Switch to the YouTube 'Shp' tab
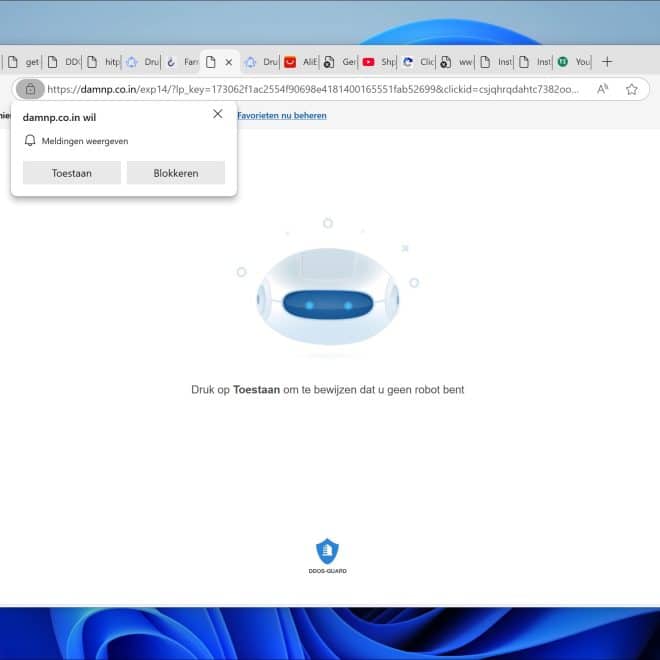660x660 pixels. point(379,62)
